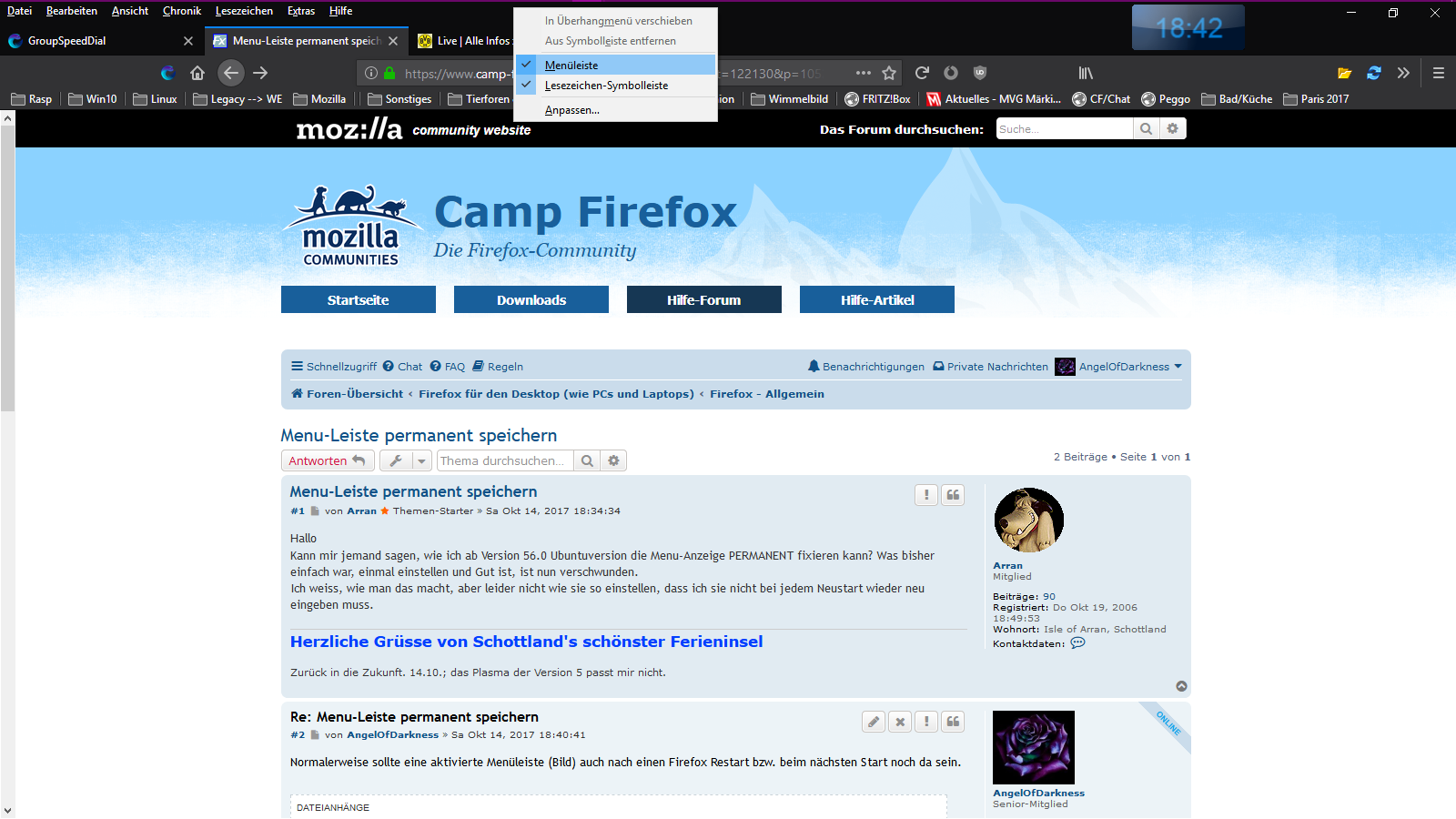Follow the Foren-Übersicht breadcrumb link

pyautogui.click(x=347, y=394)
